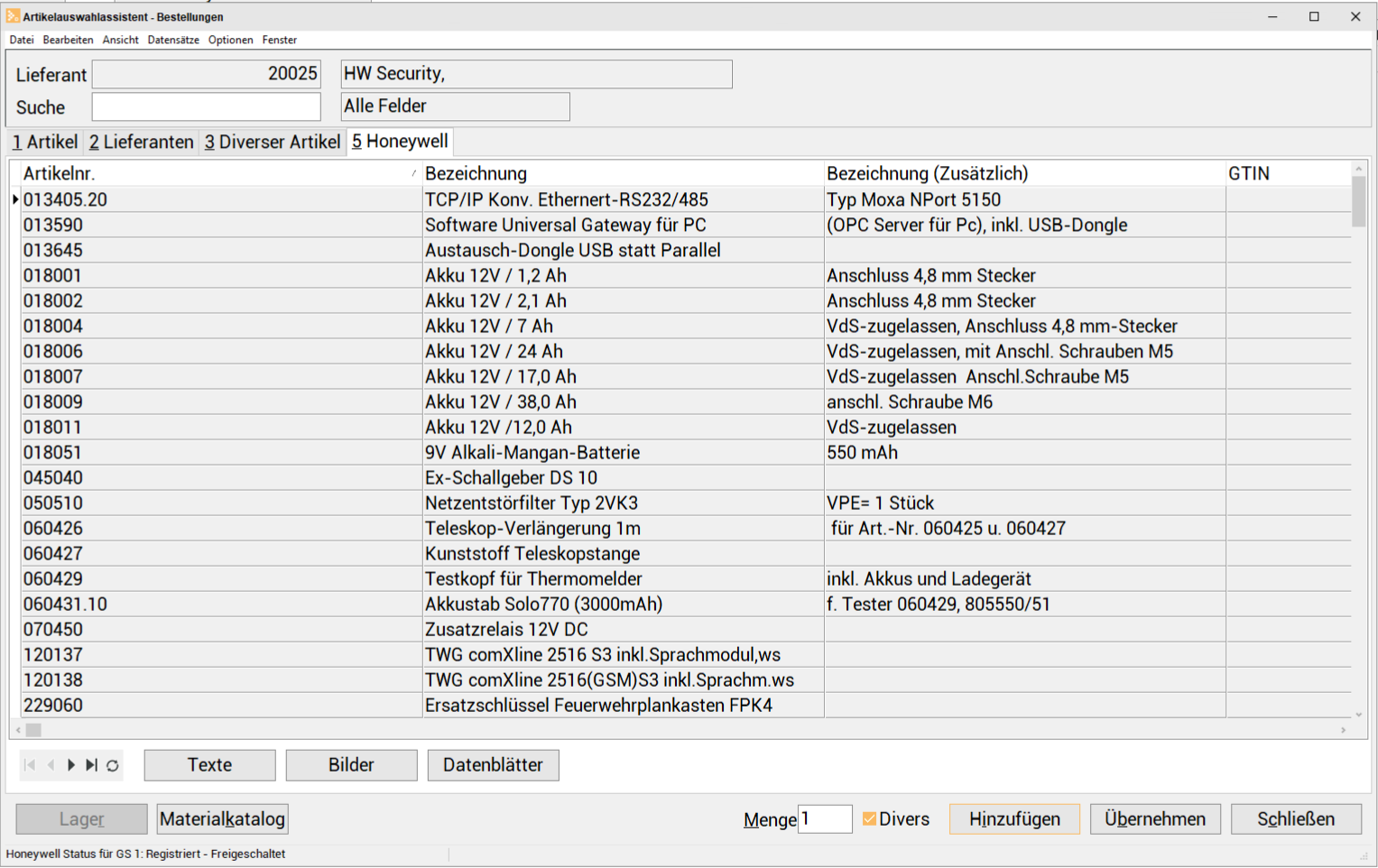Go to first record navigation arrow
The width and height of the screenshot is (1378, 868).
pos(30,765)
